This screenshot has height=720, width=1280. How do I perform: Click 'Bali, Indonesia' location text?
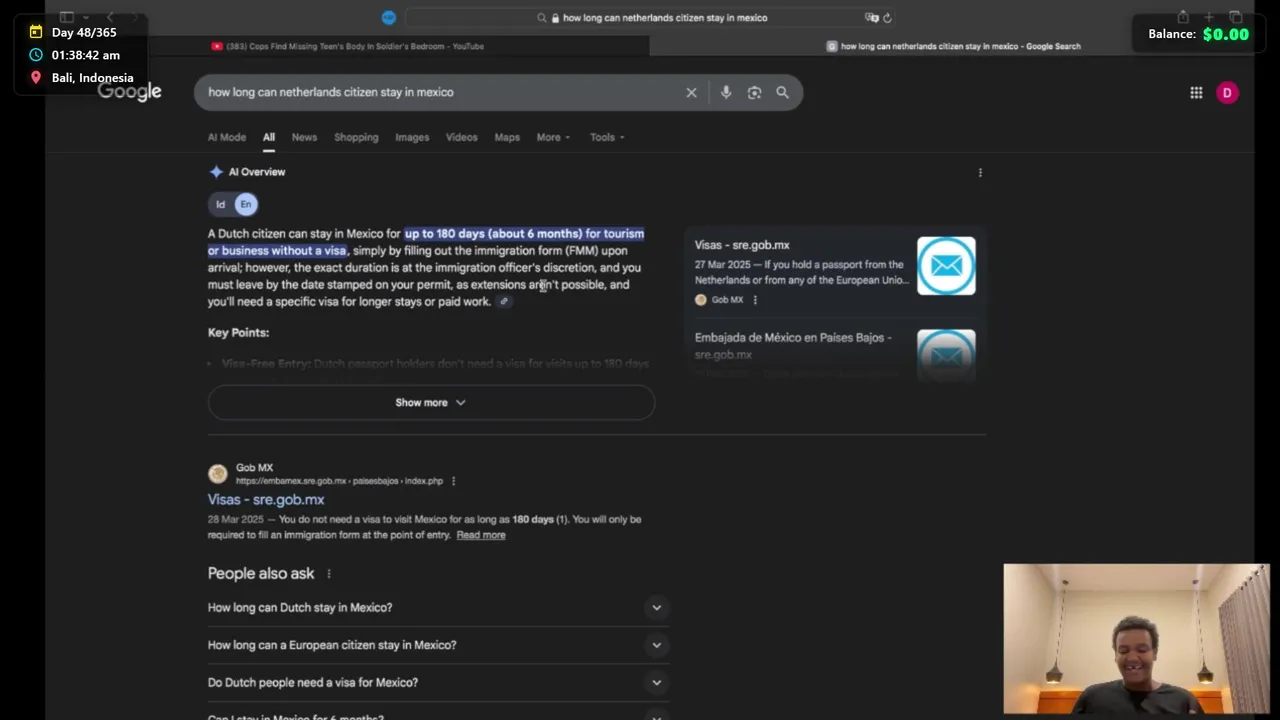point(92,77)
